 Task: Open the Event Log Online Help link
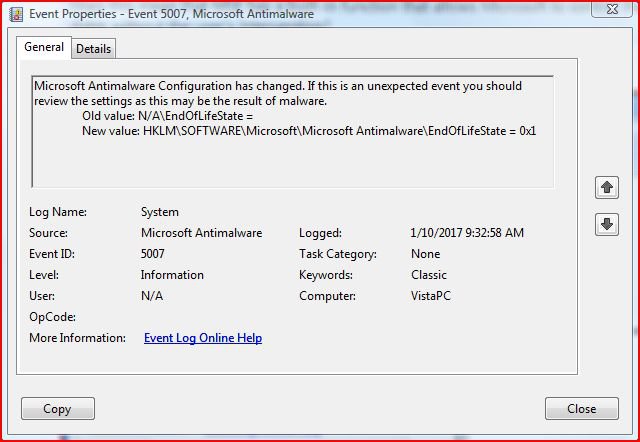[x=203, y=338]
